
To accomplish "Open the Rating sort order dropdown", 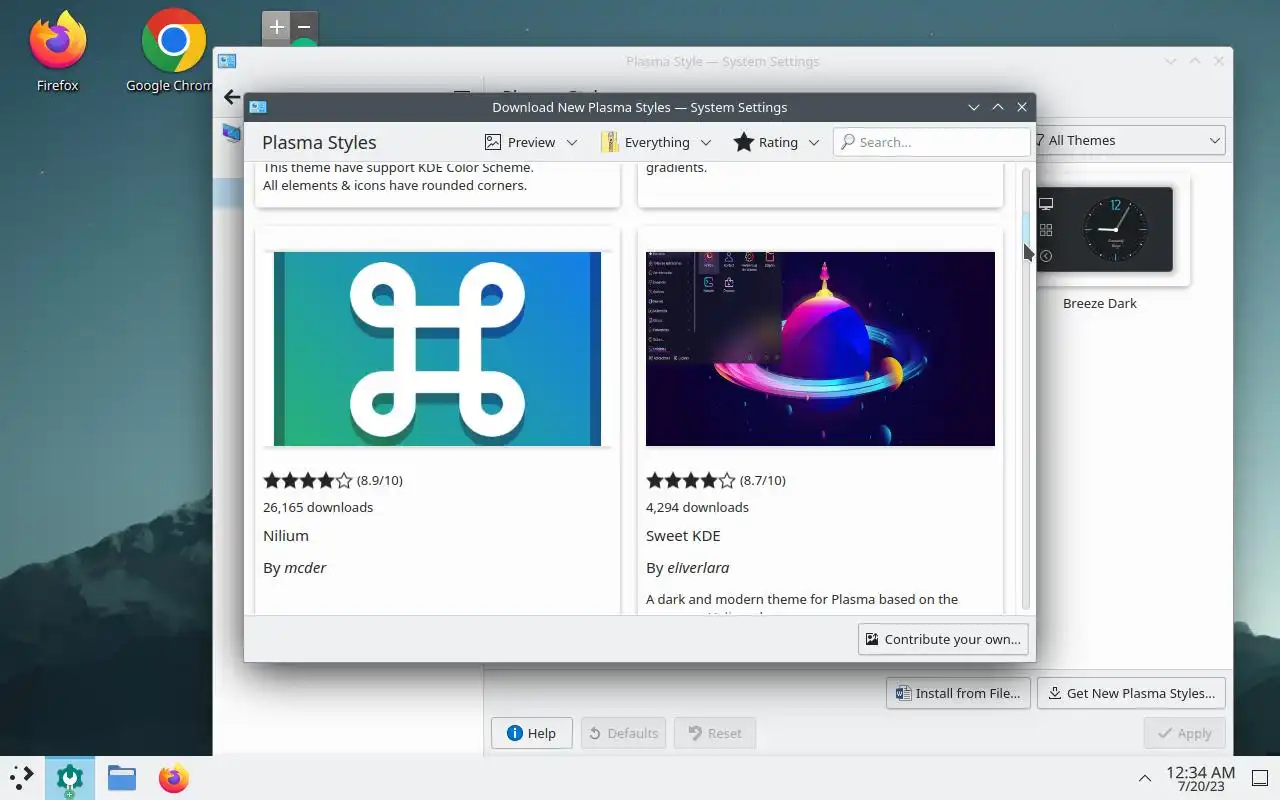I will pyautogui.click(x=776, y=142).
